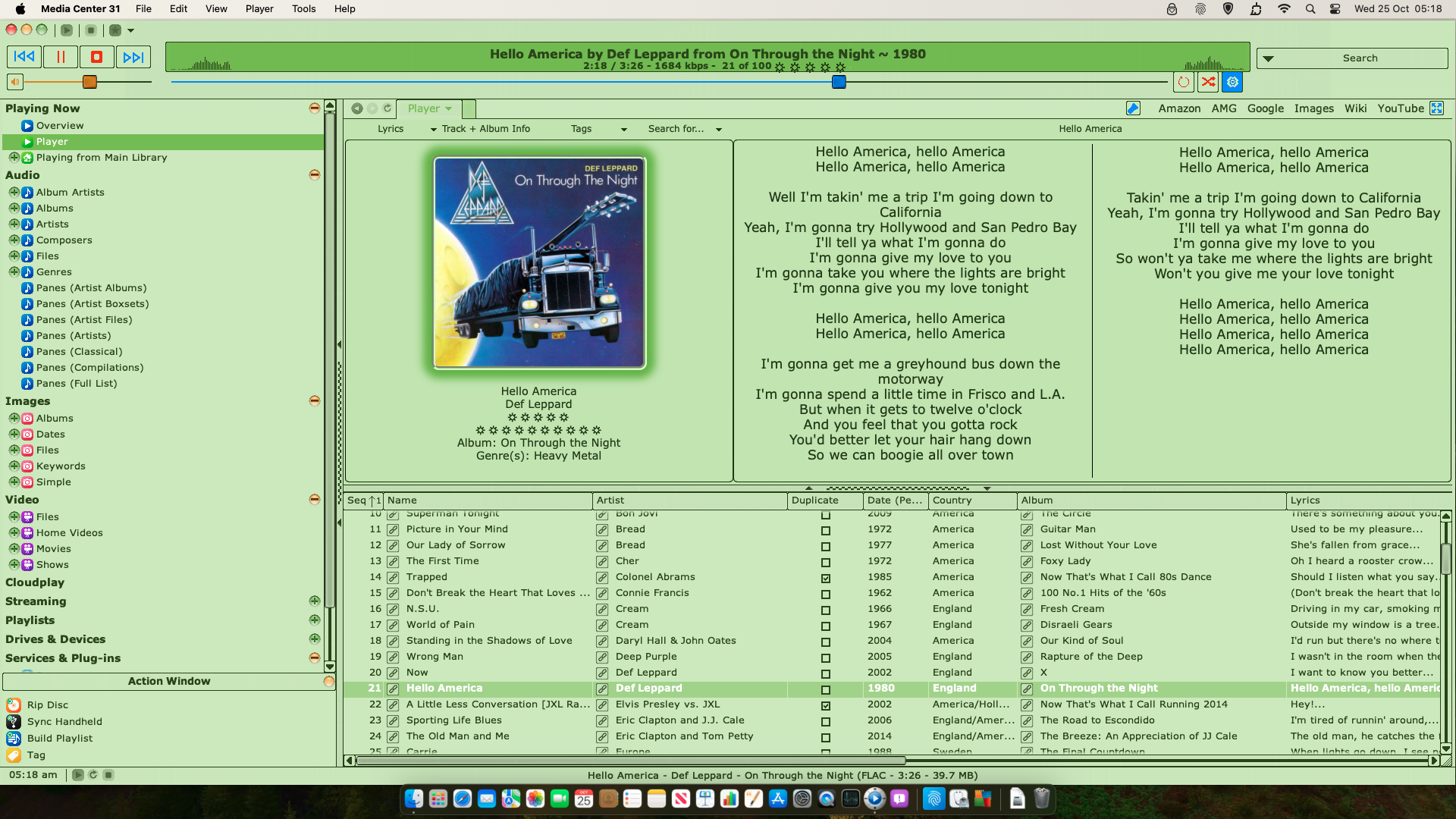This screenshot has height=819, width=1456.
Task: Open the Tools menu
Action: coord(303,9)
